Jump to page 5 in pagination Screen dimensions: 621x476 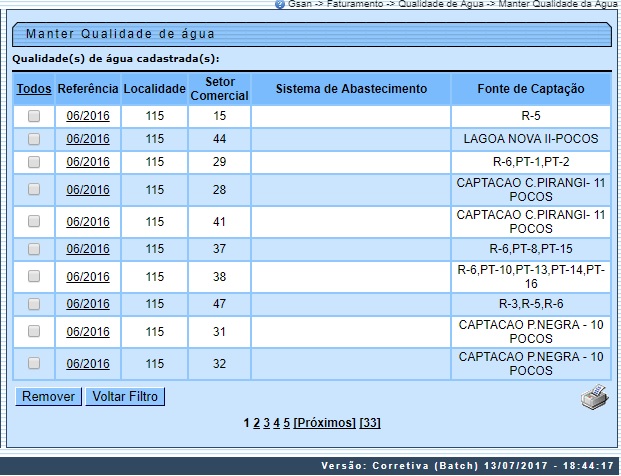coord(286,423)
